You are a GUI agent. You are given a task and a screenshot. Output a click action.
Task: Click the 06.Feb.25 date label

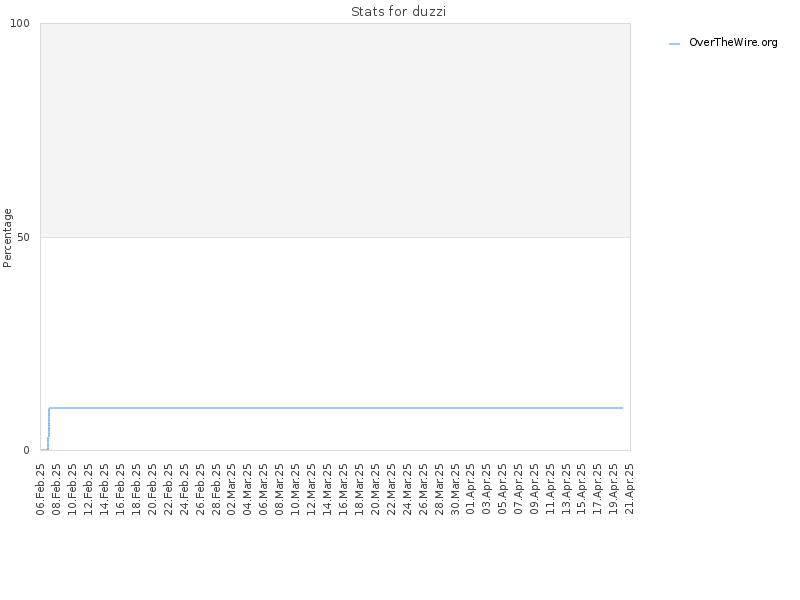(x=41, y=489)
